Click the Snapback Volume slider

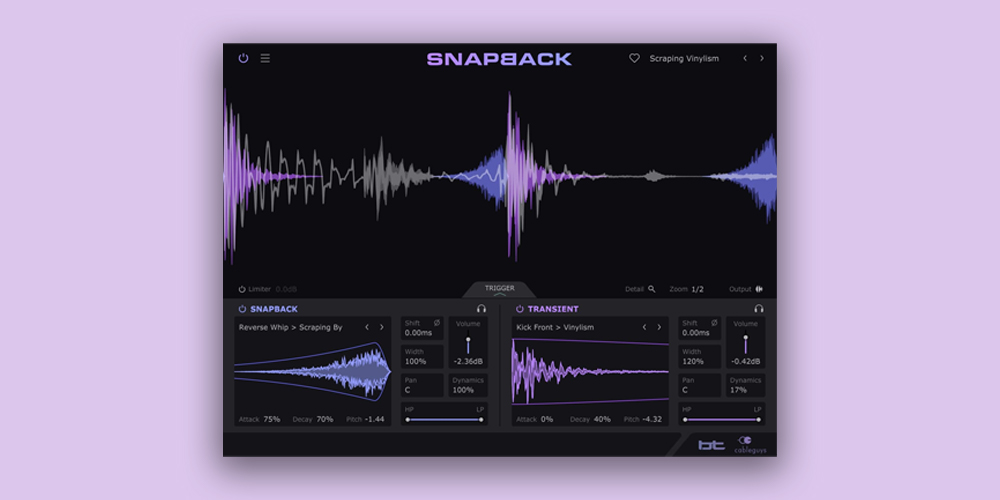tap(468, 343)
